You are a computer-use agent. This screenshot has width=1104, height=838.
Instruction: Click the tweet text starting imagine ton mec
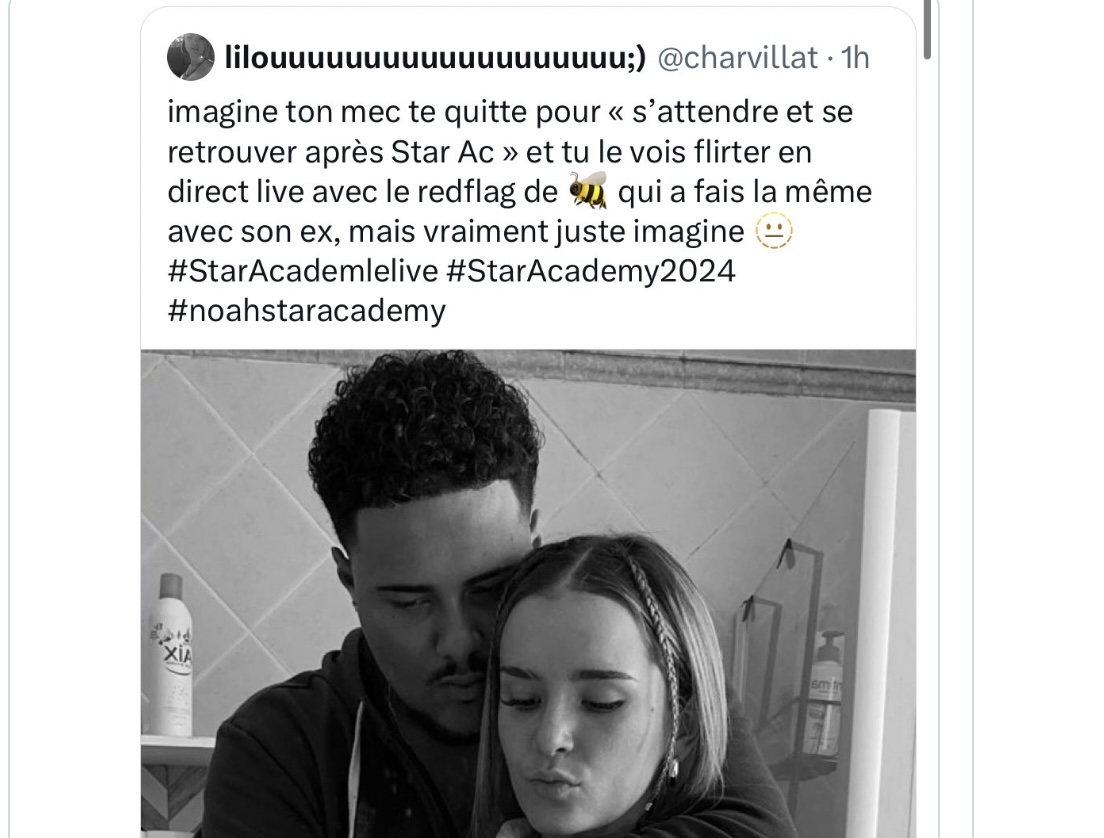(x=520, y=171)
